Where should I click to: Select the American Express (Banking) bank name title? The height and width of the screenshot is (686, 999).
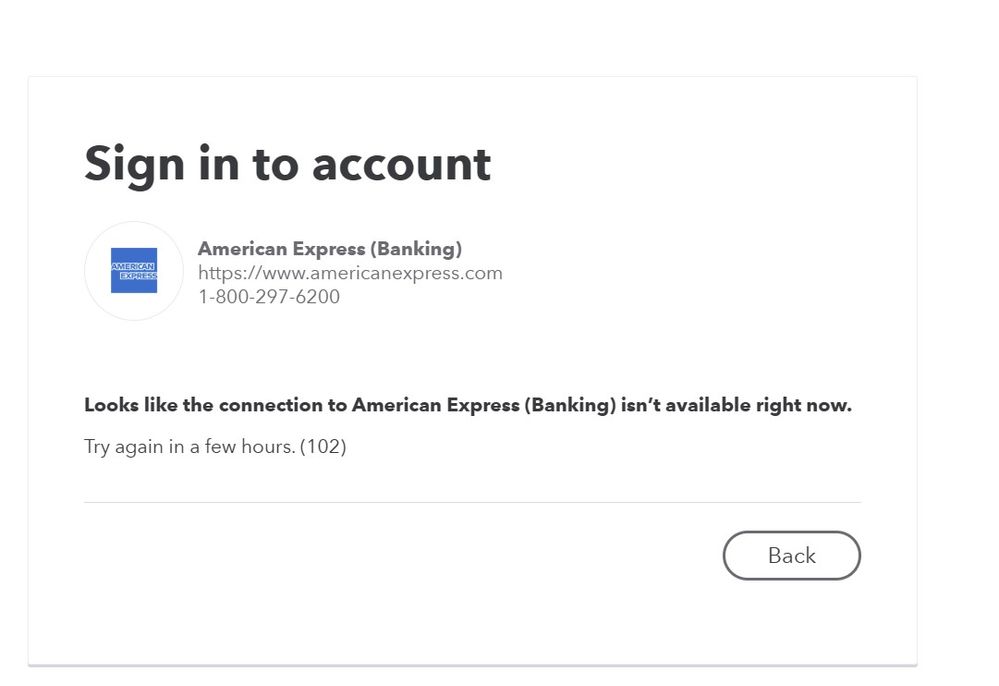(329, 249)
